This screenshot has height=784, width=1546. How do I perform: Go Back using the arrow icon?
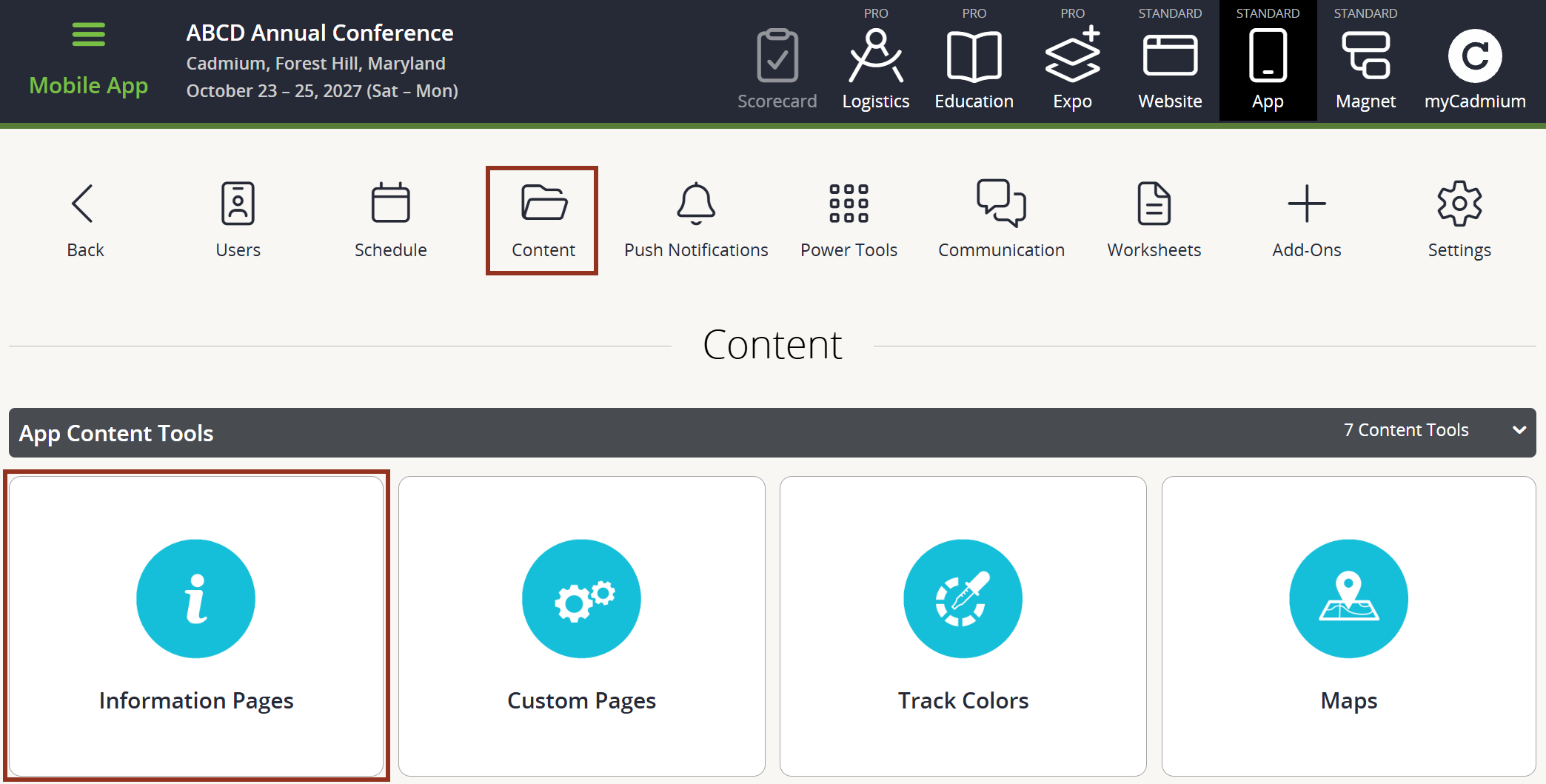point(83,204)
